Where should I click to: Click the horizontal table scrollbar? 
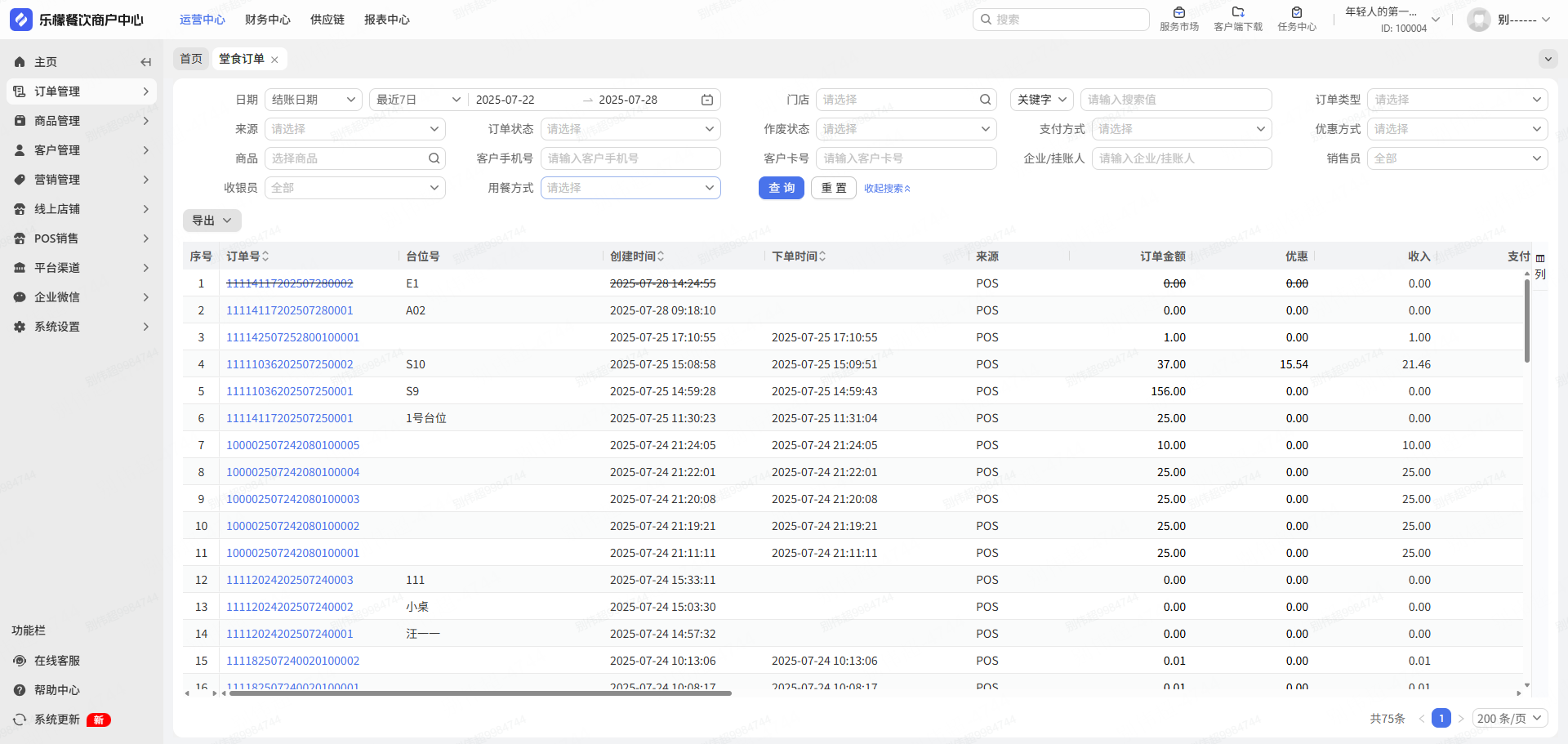click(x=480, y=693)
